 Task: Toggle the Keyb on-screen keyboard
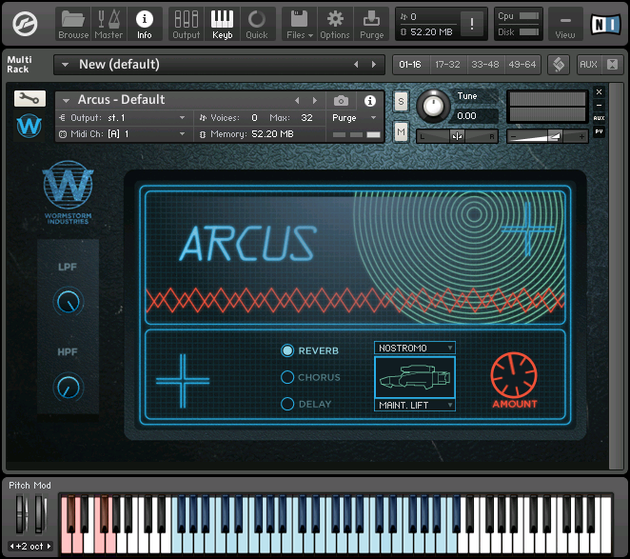[x=222, y=24]
